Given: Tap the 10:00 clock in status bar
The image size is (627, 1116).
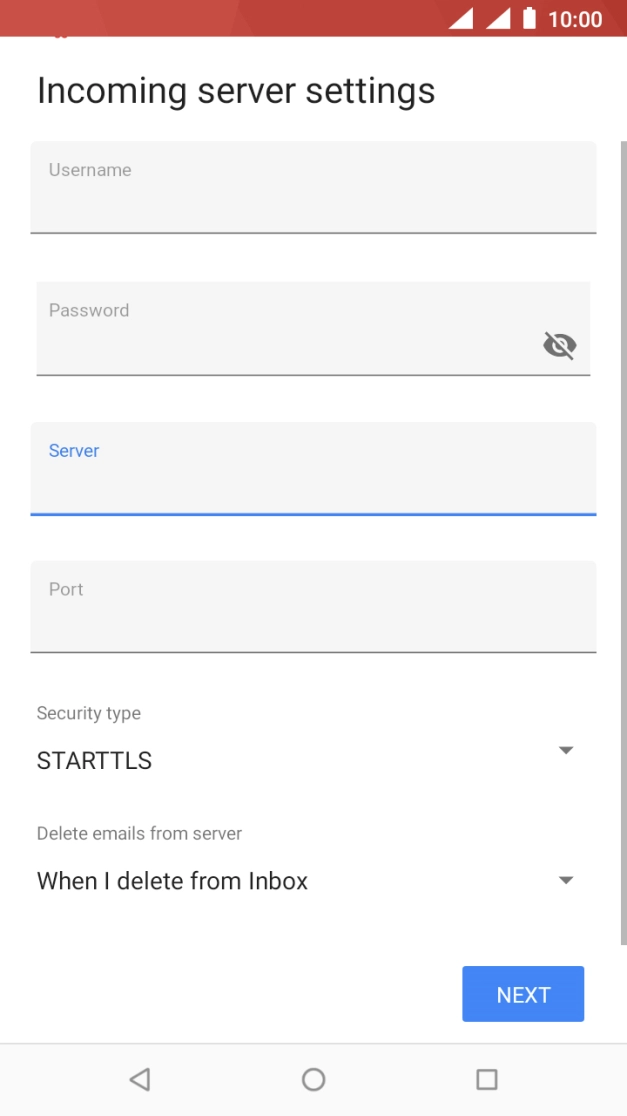Looking at the screenshot, I should tap(575, 19).
